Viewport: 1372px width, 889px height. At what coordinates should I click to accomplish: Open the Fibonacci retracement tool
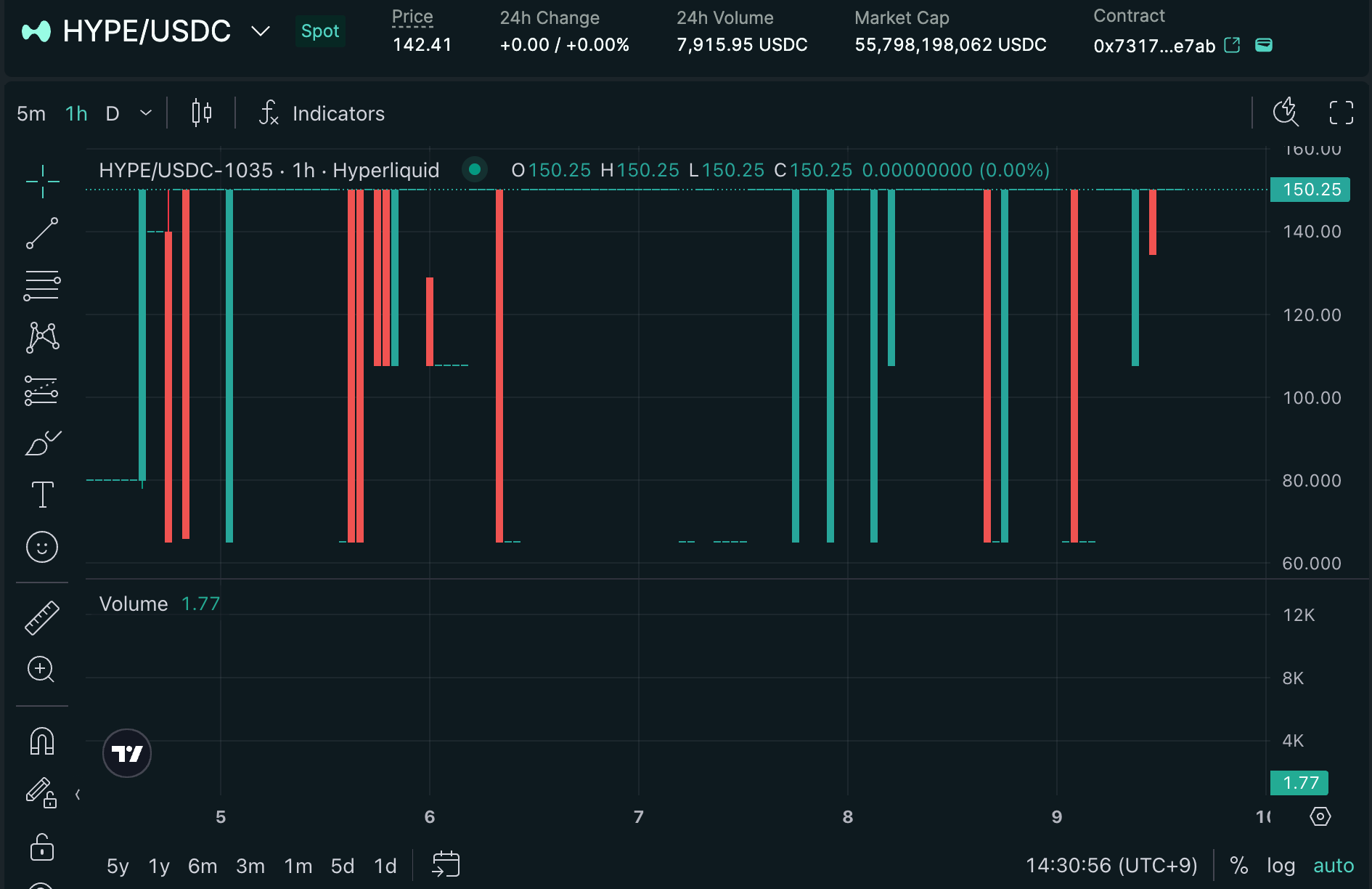tap(41, 285)
